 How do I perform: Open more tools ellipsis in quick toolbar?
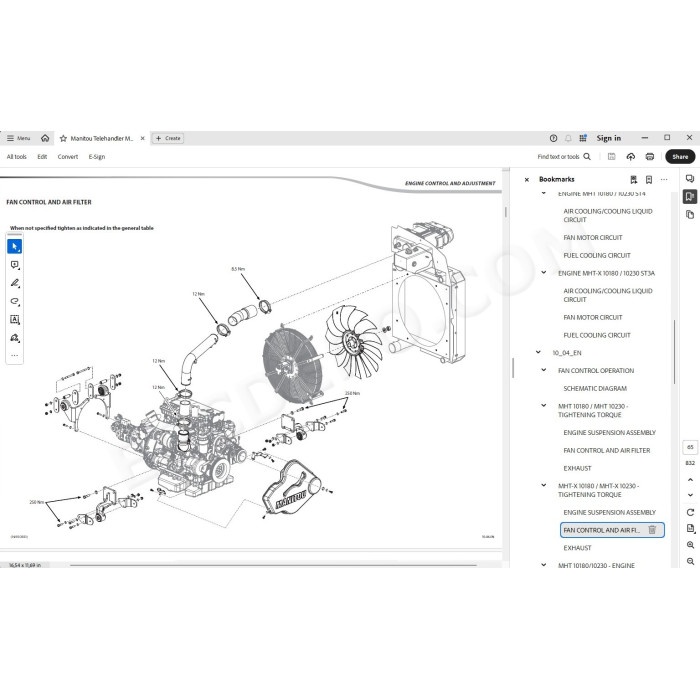(x=15, y=356)
